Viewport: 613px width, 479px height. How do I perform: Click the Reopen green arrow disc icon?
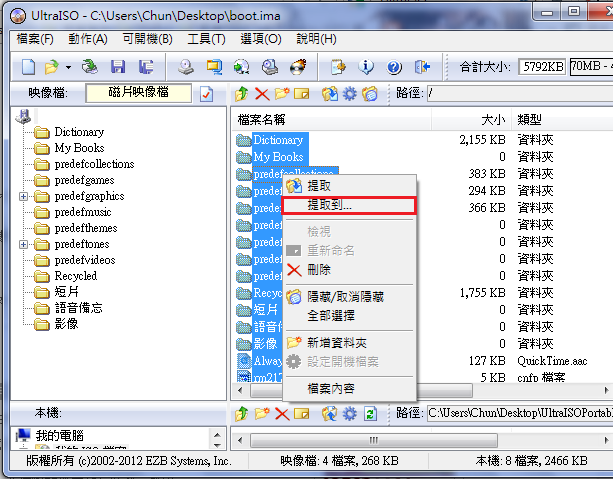tap(90, 67)
